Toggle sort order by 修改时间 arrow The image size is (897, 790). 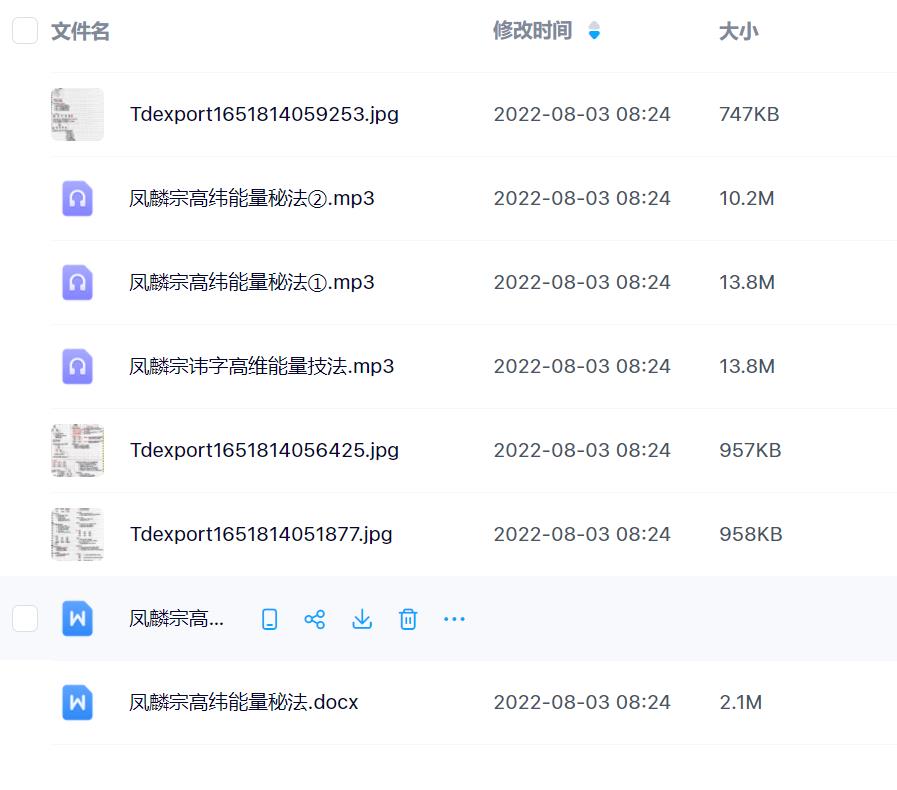594,31
